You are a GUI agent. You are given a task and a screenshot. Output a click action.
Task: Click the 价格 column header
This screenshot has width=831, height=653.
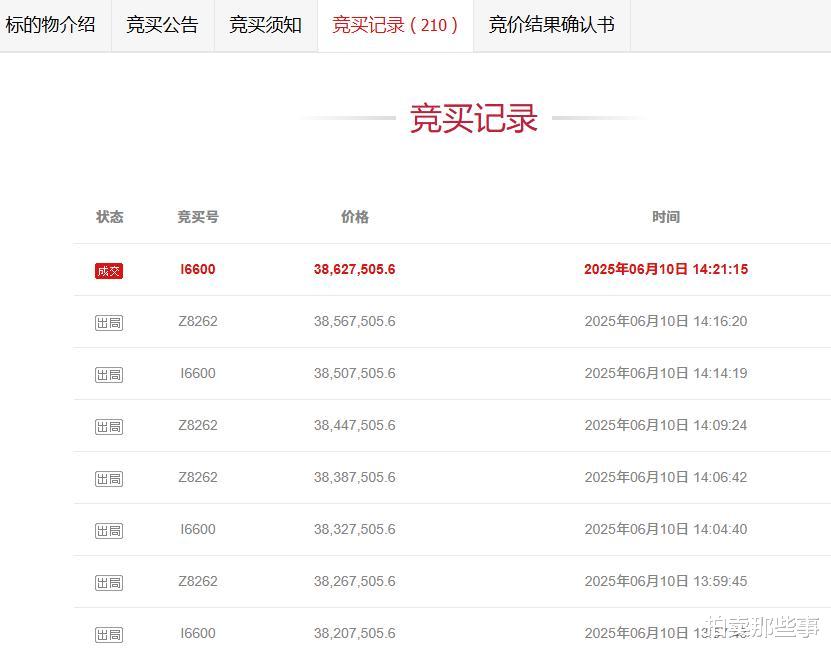pos(355,217)
